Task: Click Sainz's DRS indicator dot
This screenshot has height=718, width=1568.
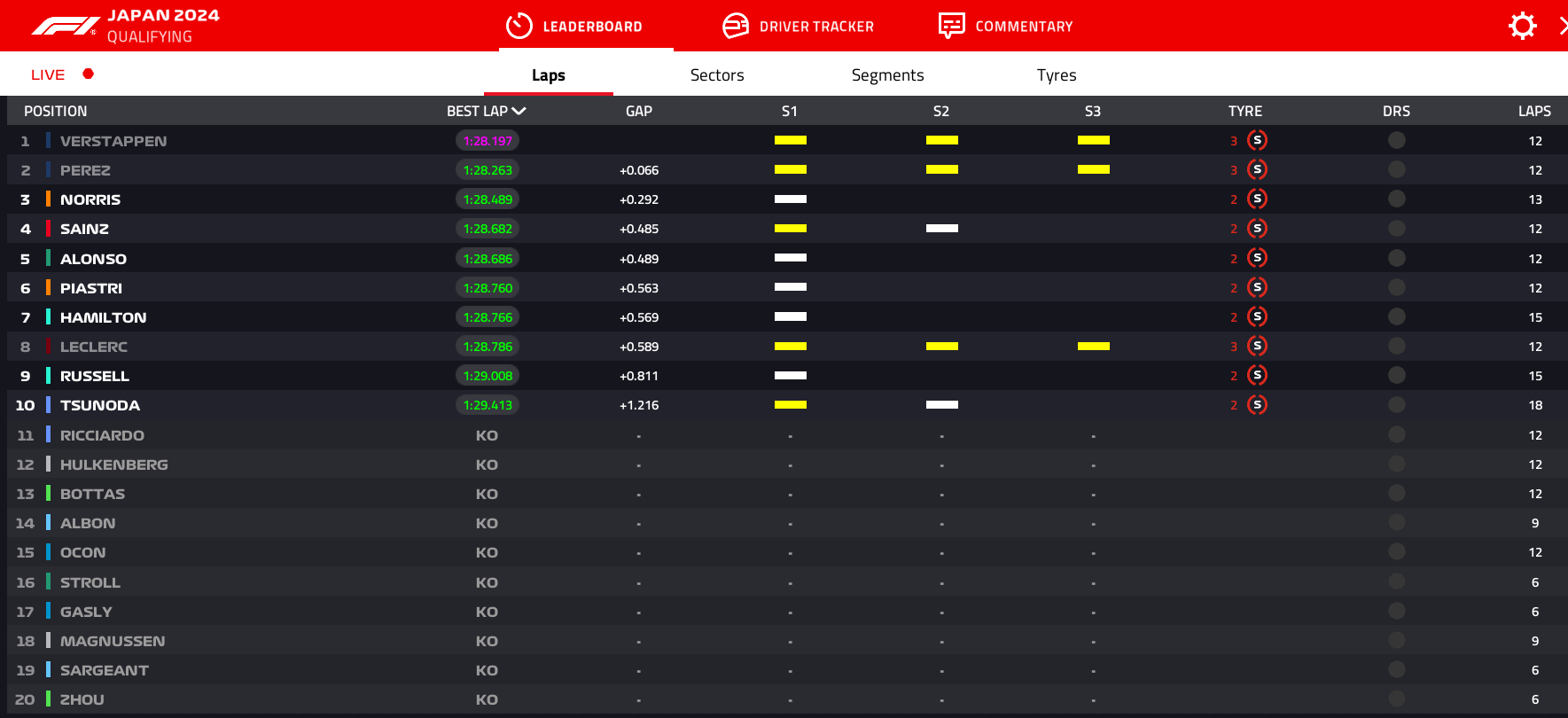Action: pyautogui.click(x=1397, y=228)
